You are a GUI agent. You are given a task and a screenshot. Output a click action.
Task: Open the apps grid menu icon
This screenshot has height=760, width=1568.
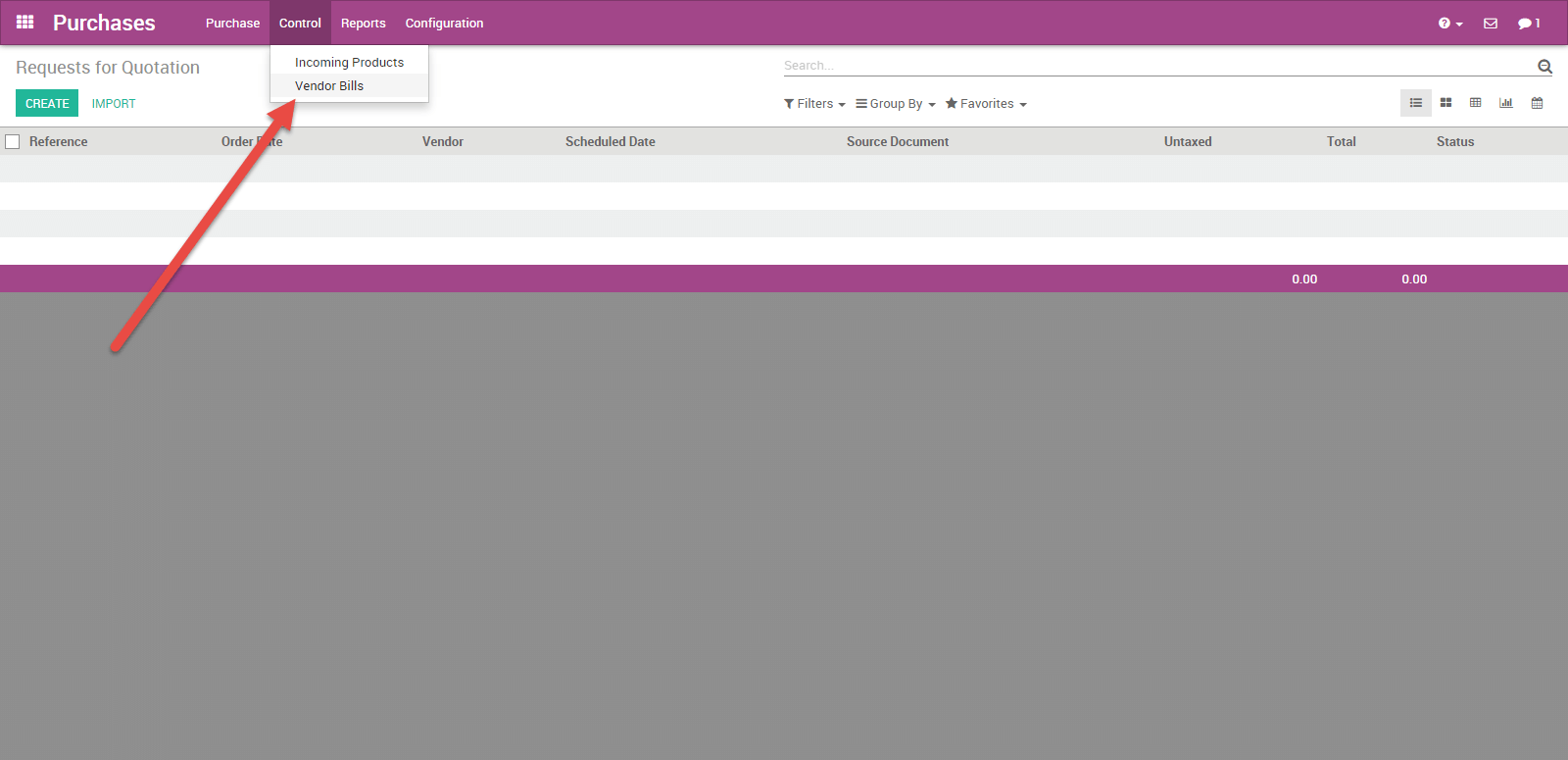(25, 22)
